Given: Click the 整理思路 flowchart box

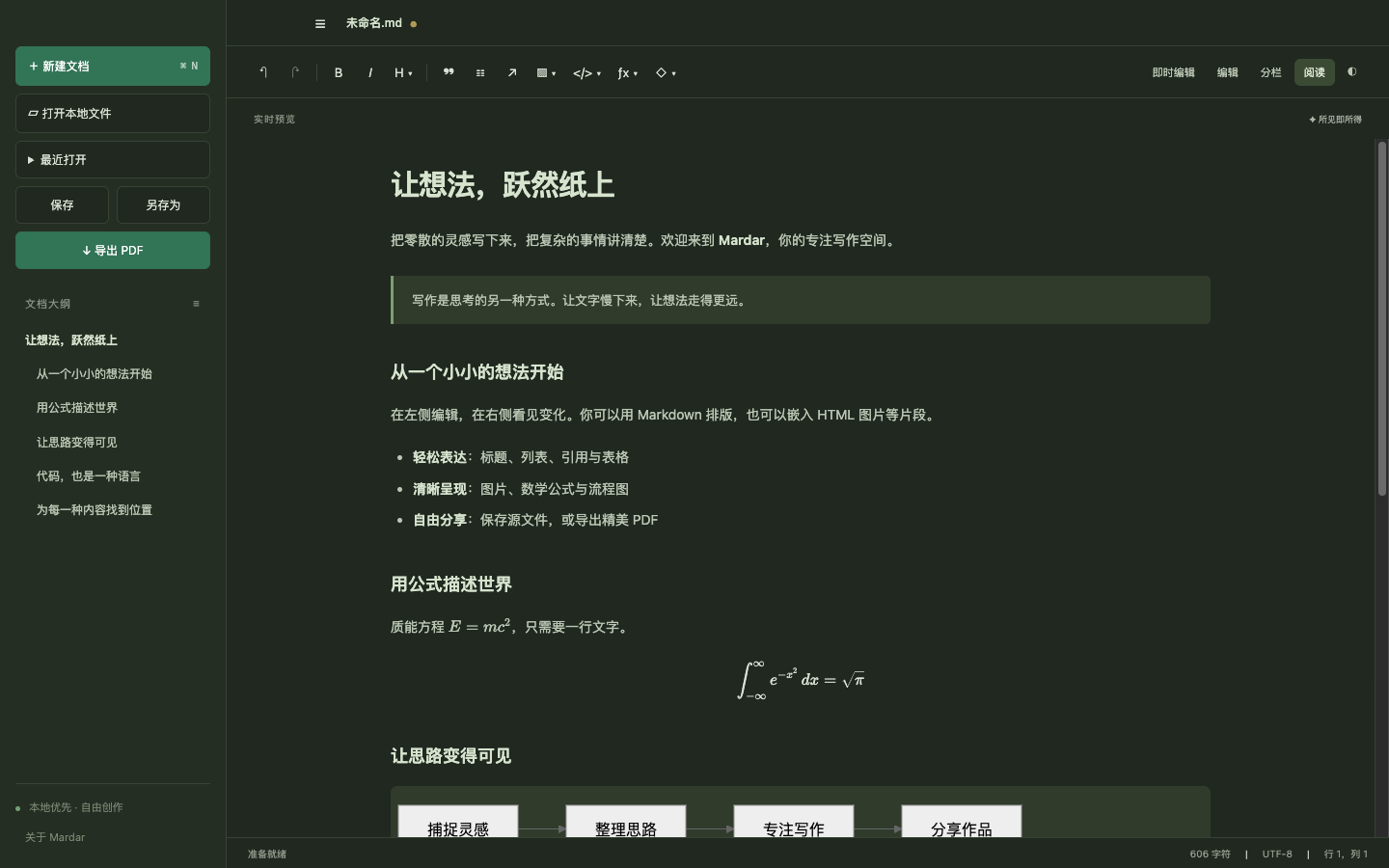Looking at the screenshot, I should click(626, 822).
